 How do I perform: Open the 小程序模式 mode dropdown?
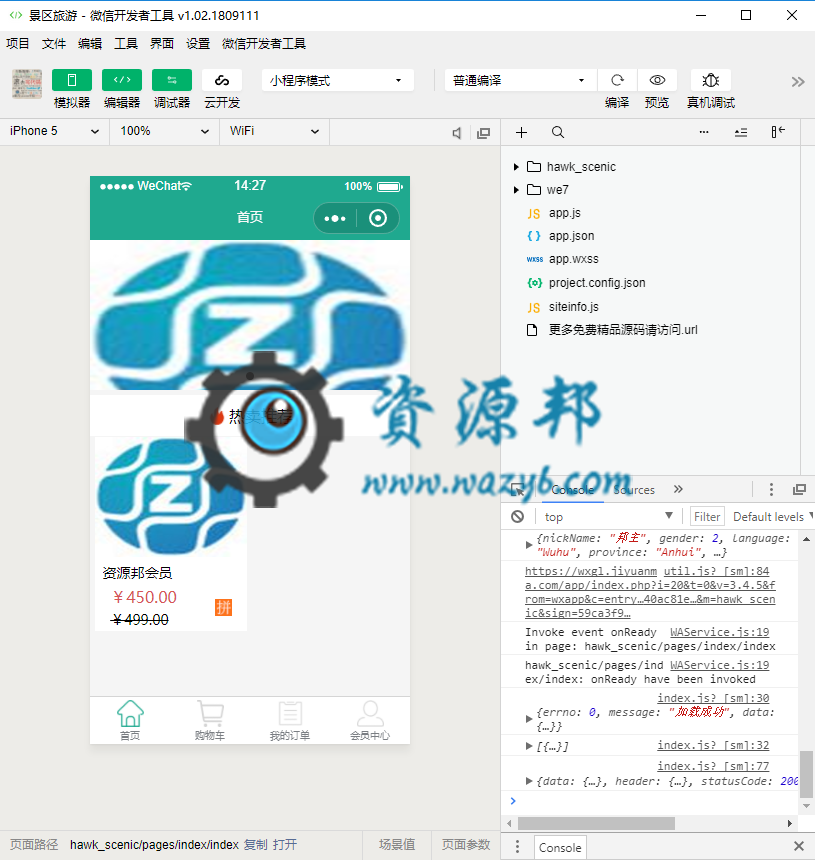337,81
